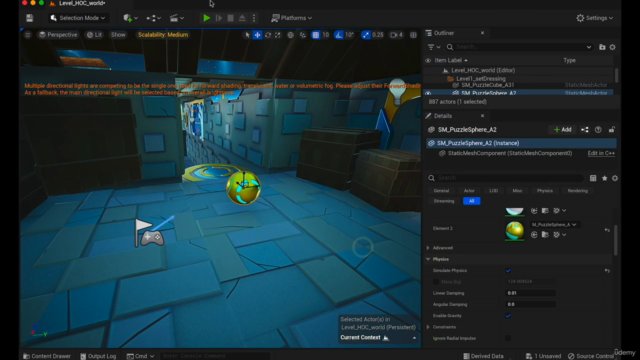Open the Selection Mode dropdown
This screenshot has height=360, width=640.
[x=78, y=18]
